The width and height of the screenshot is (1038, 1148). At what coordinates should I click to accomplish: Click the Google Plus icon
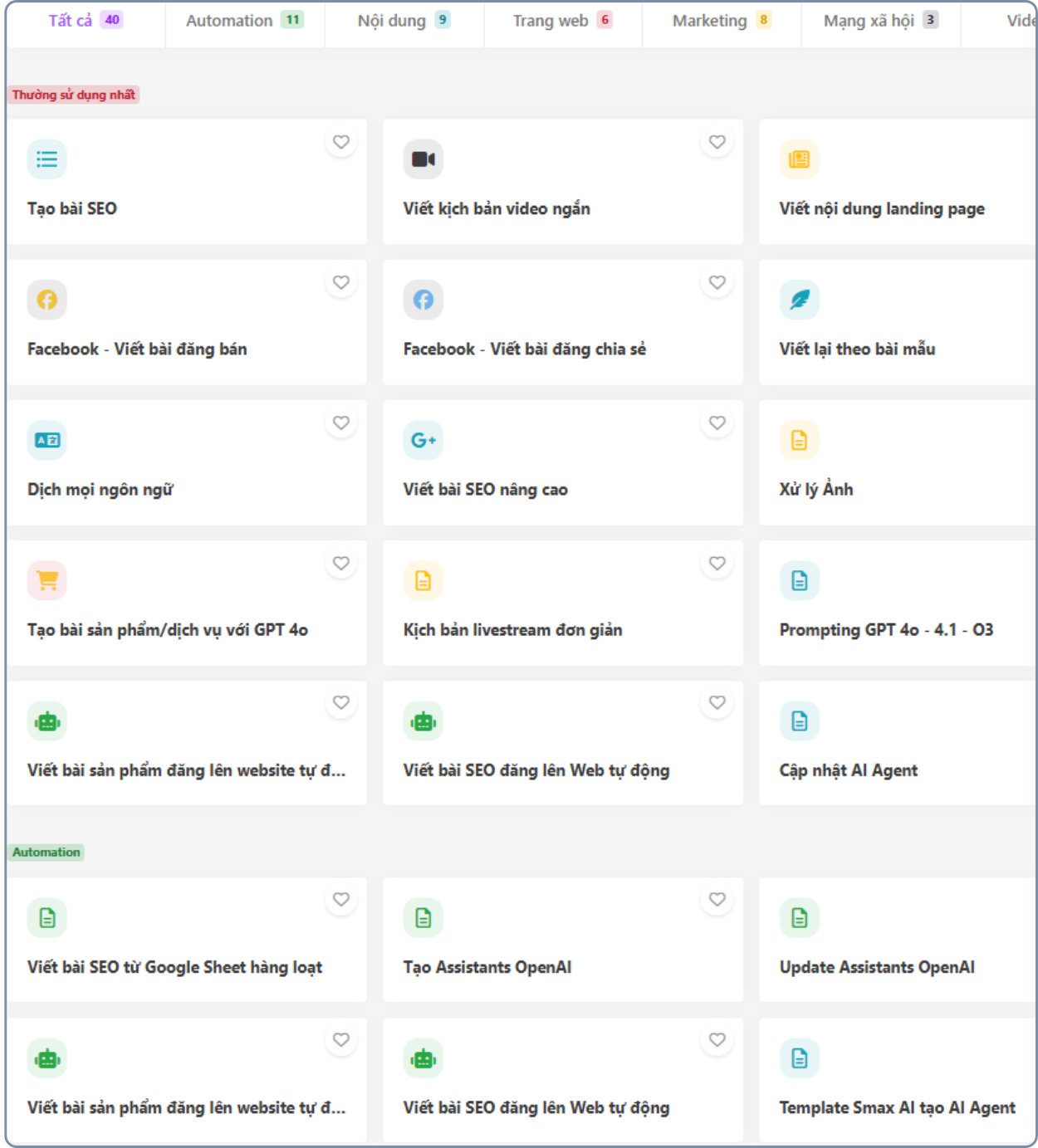424,440
